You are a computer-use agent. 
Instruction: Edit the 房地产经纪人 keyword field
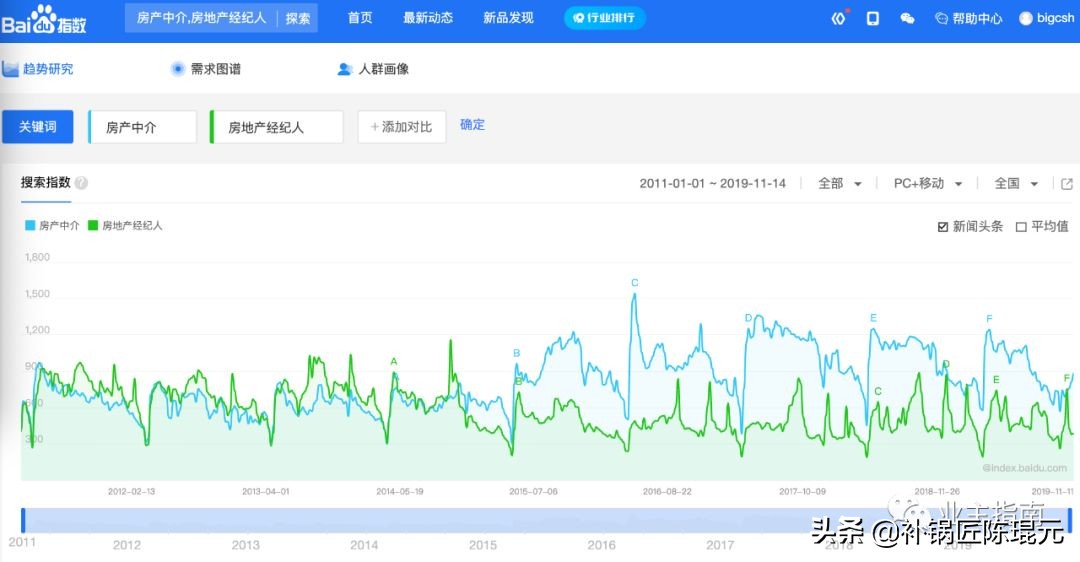pos(276,127)
